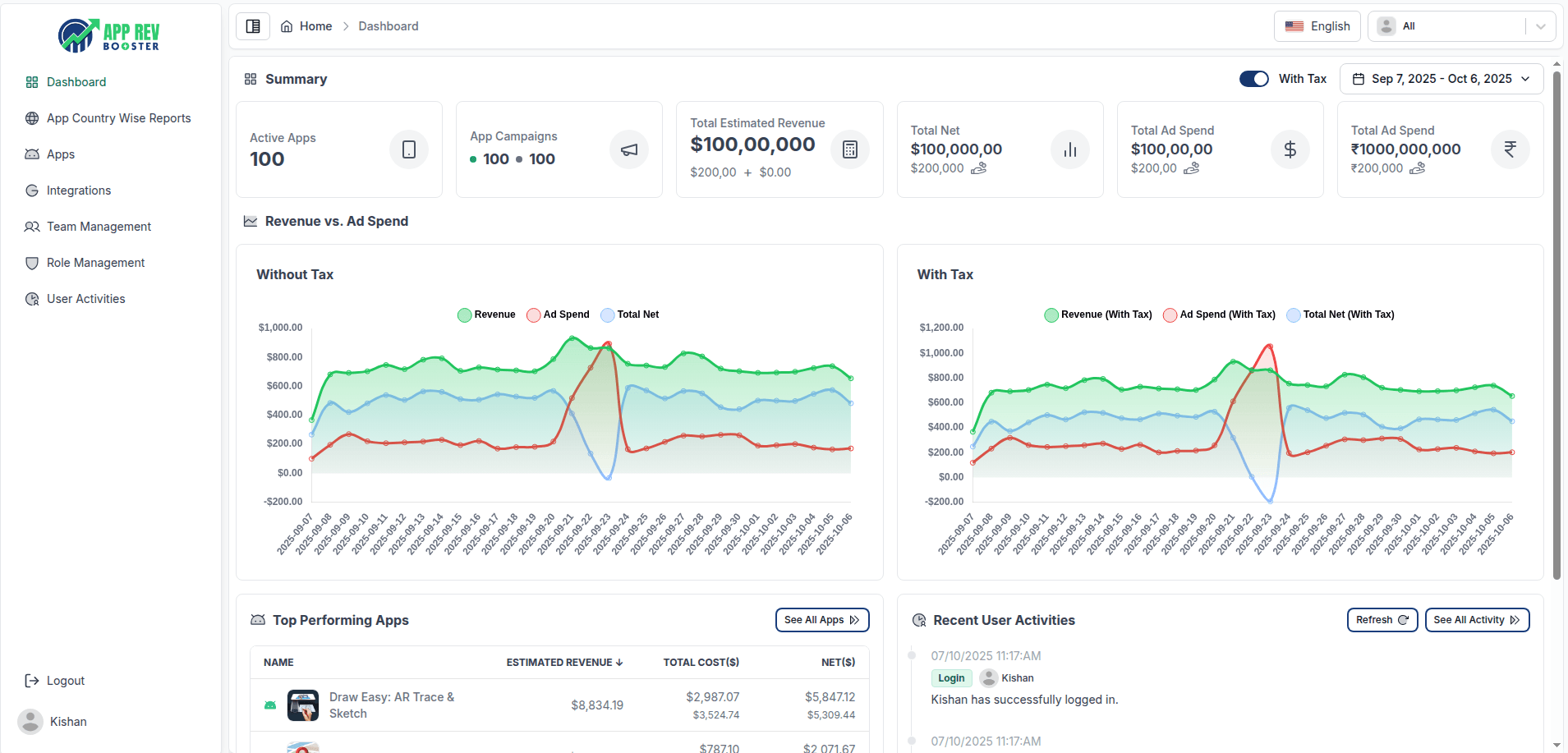Refresh the Recent User Activities

coord(1382,620)
